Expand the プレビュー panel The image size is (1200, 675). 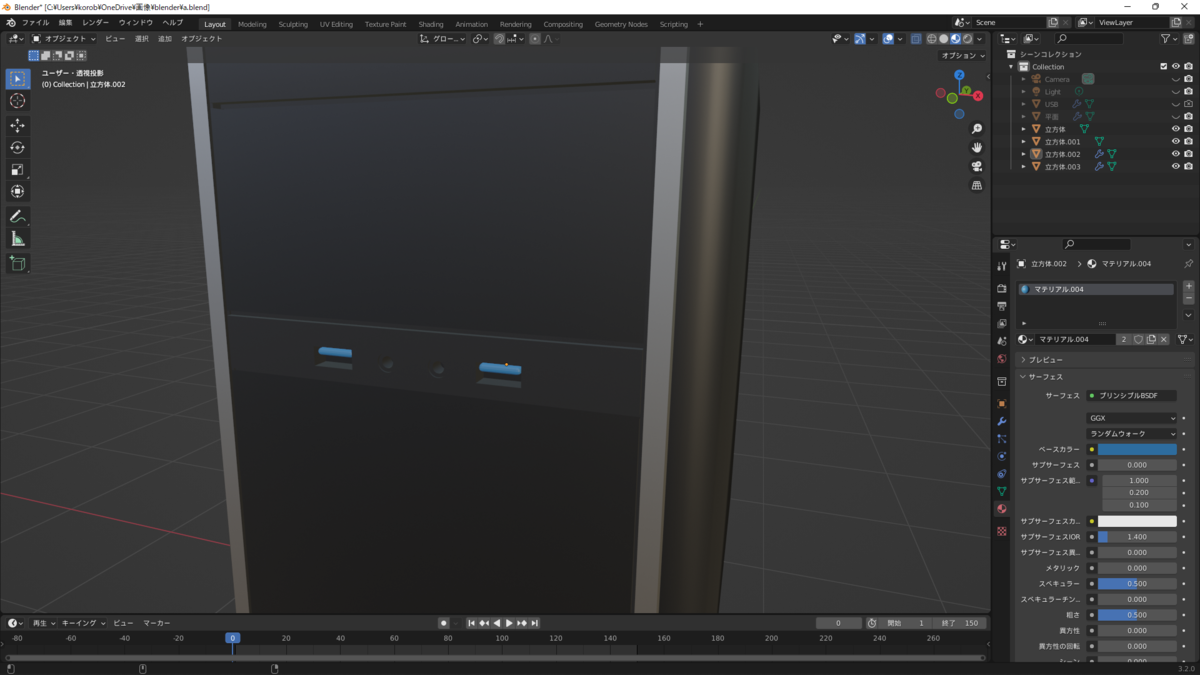tap(1045, 360)
